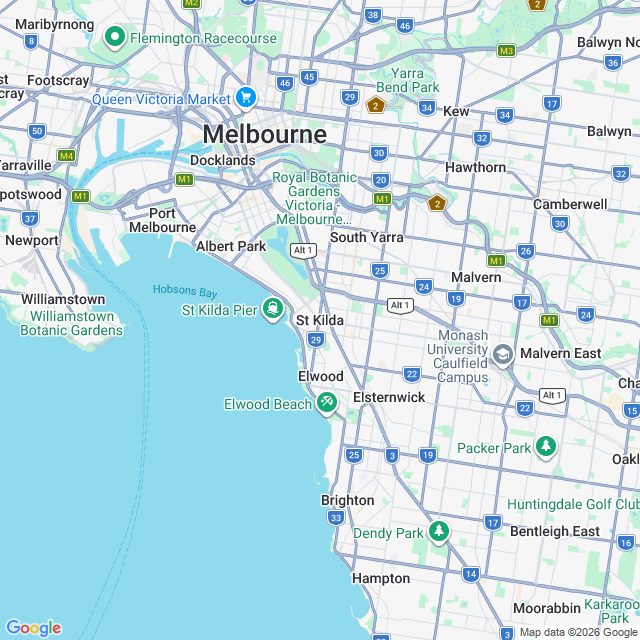Click the brown route 2 marker near Hawthorn
This screenshot has height=640, width=640.
[x=437, y=203]
